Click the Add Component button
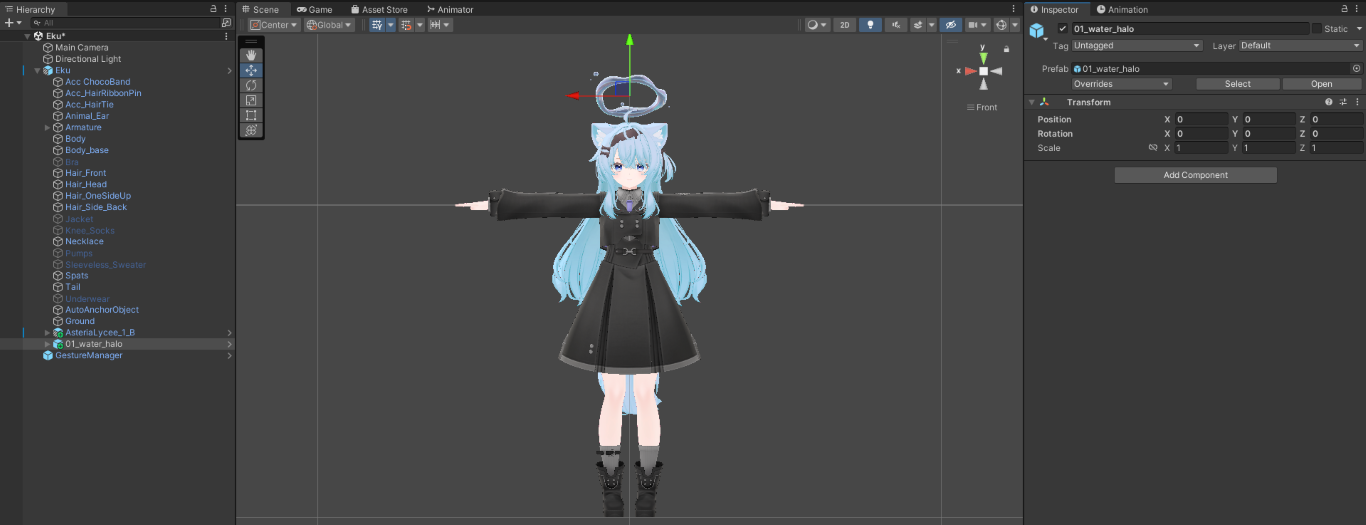This screenshot has height=525, width=1366. [x=1195, y=175]
